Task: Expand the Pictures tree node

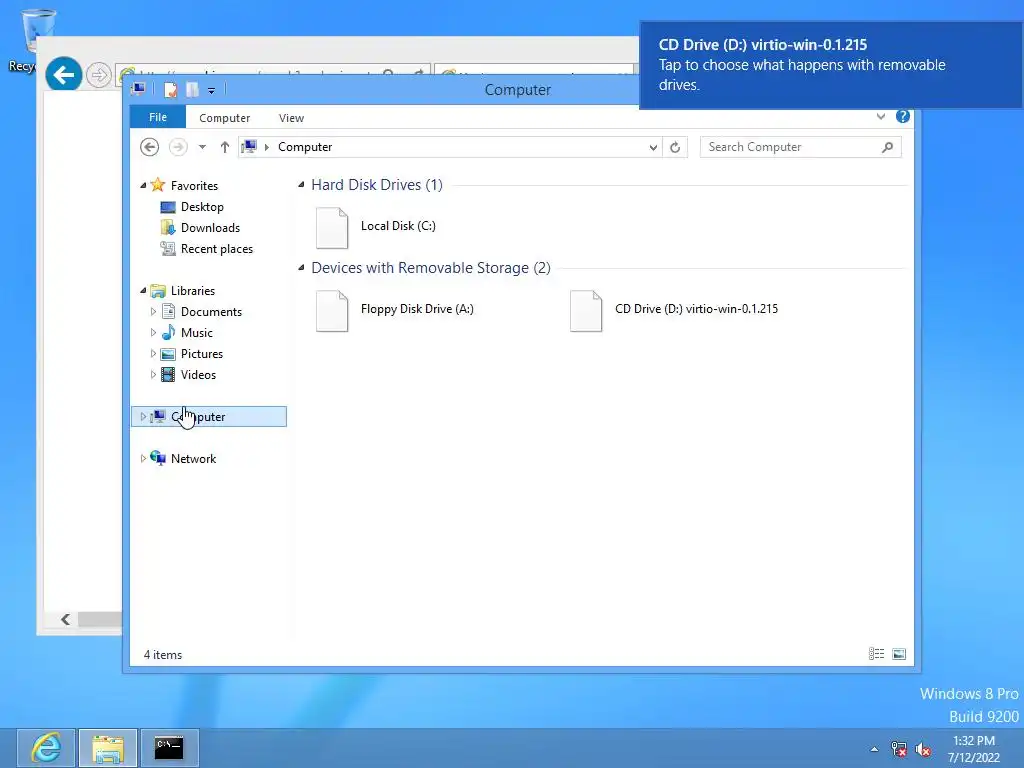Action: [153, 354]
